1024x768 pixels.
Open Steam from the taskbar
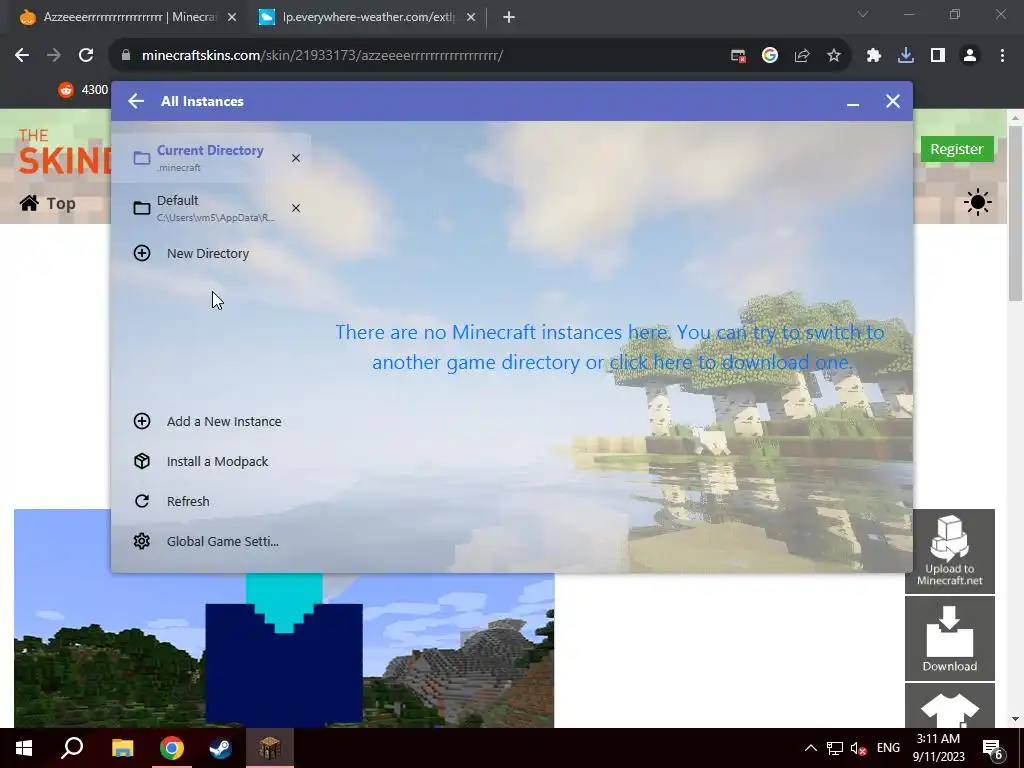(221, 748)
